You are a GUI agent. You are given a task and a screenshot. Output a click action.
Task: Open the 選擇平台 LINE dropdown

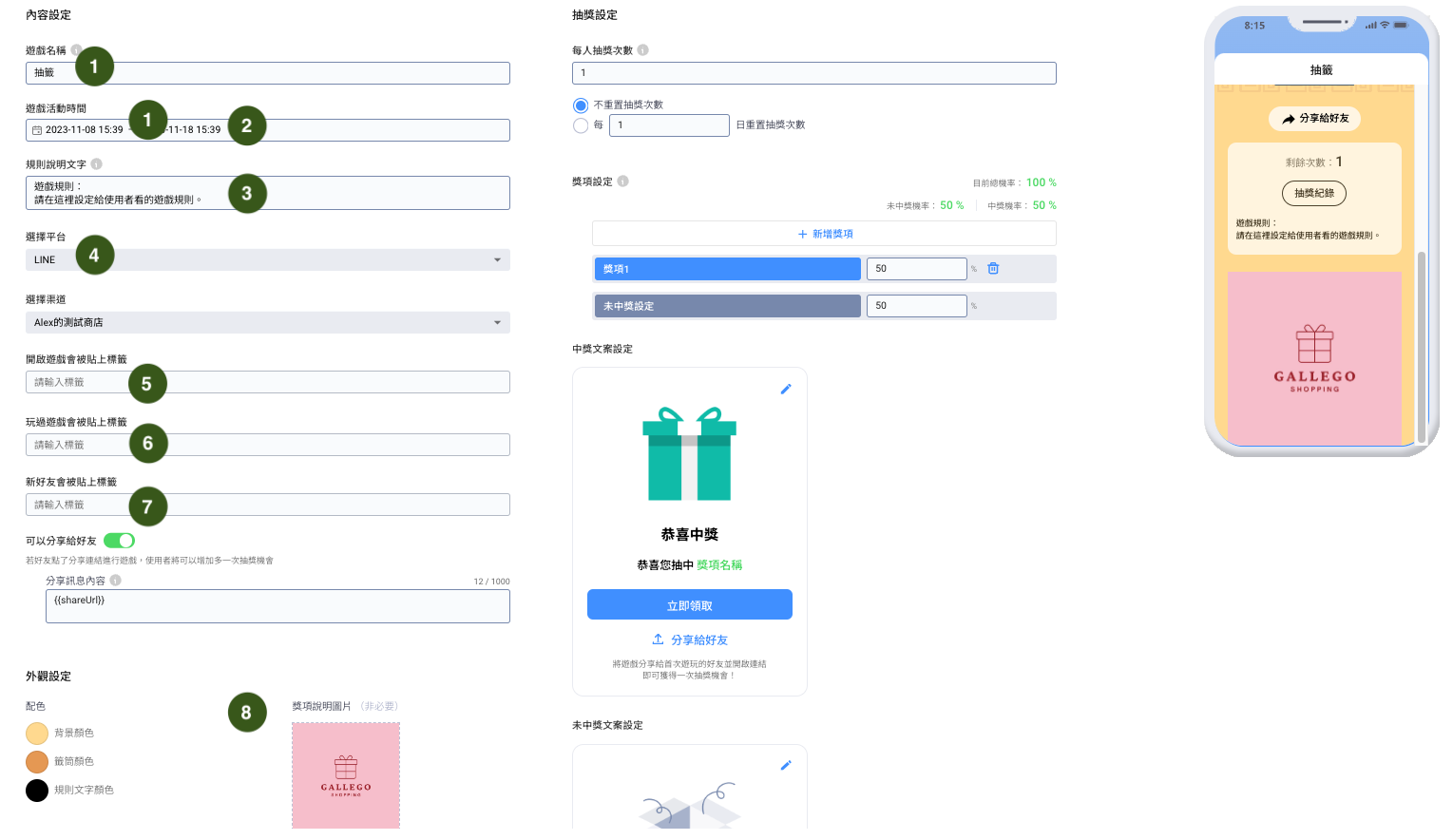[x=267, y=260]
